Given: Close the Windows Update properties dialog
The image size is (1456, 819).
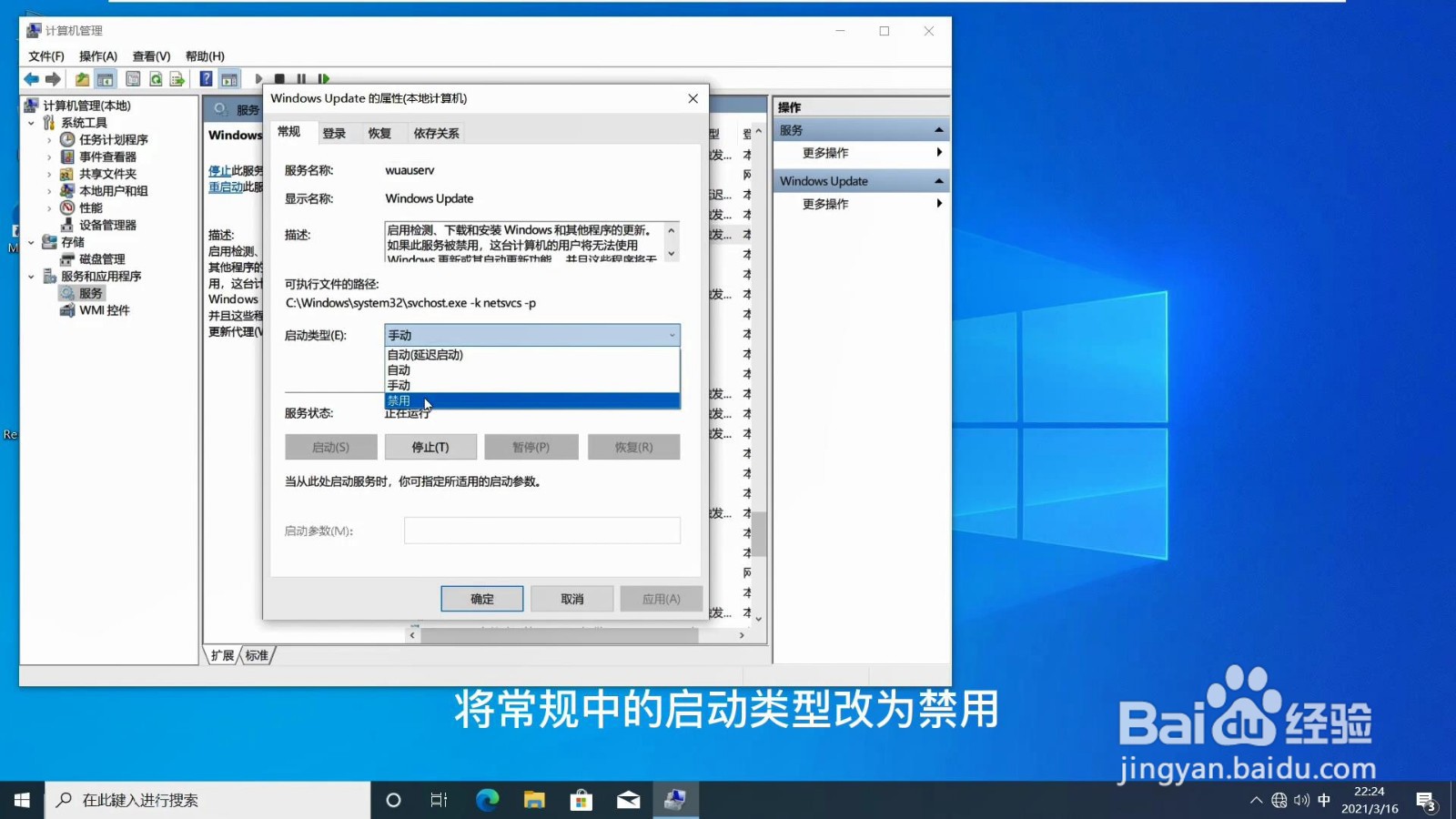Looking at the screenshot, I should point(693,98).
